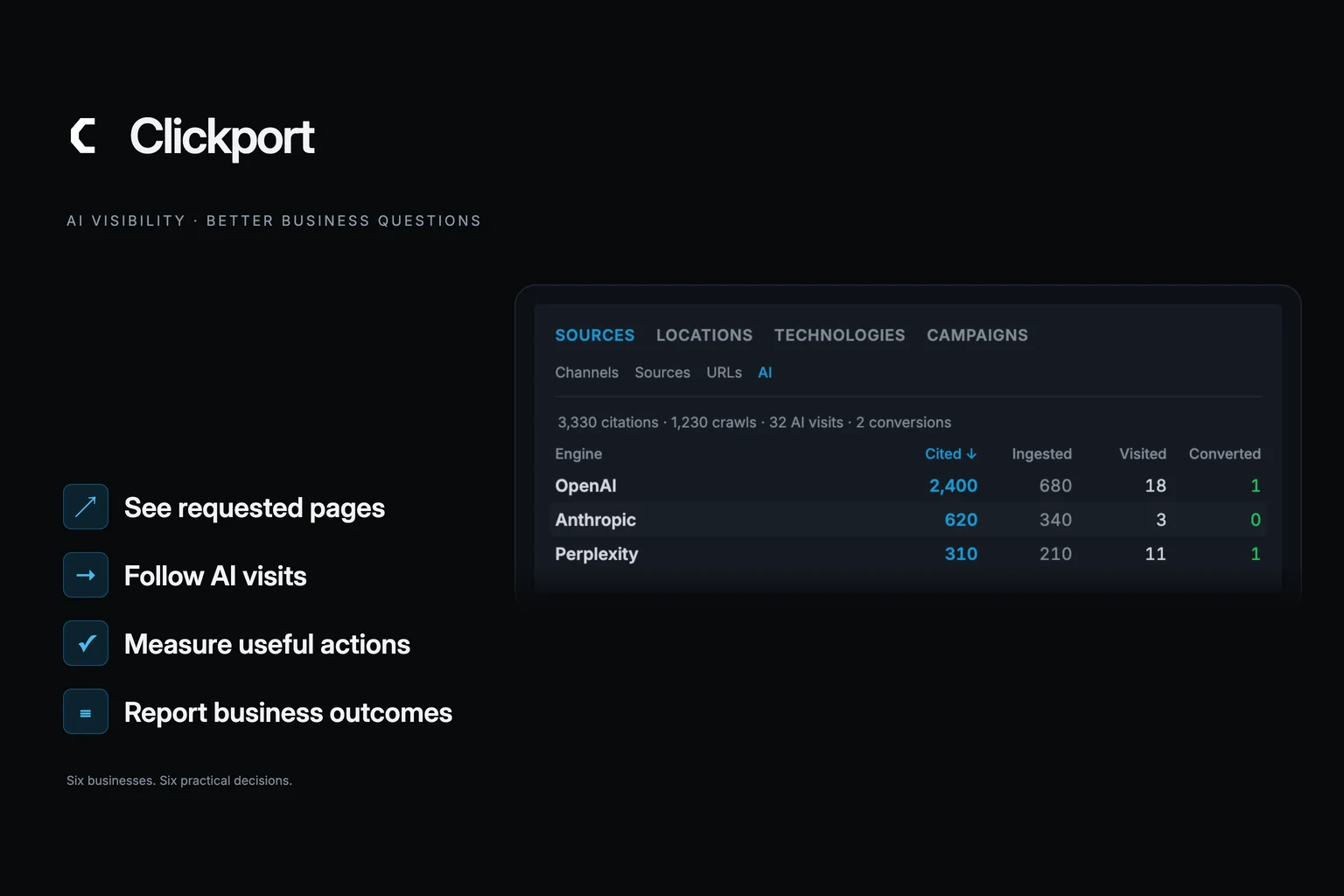Click the diagonal arrow icon beside See requested pages

coord(86,507)
